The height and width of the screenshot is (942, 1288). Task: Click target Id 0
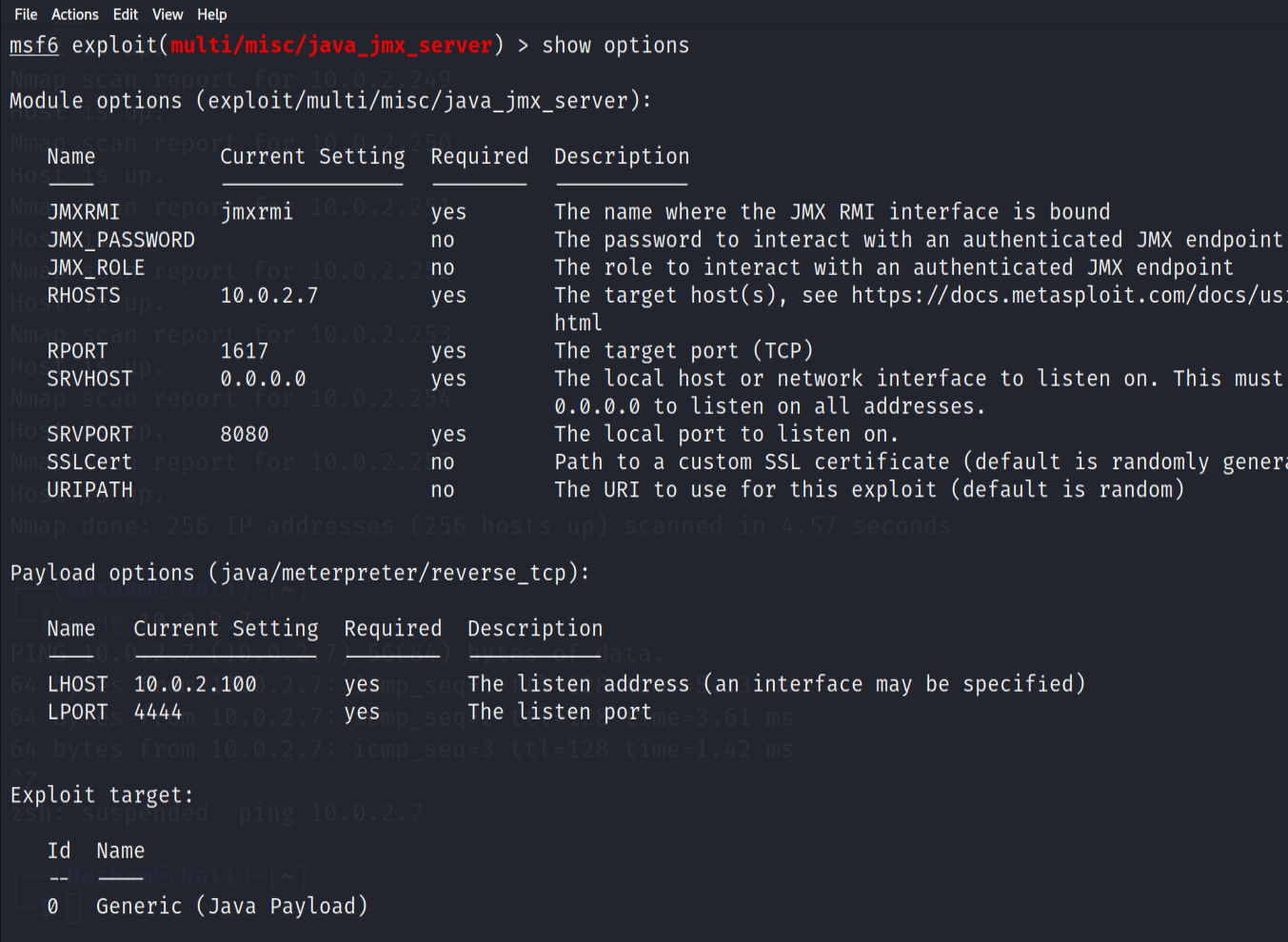[x=53, y=907]
